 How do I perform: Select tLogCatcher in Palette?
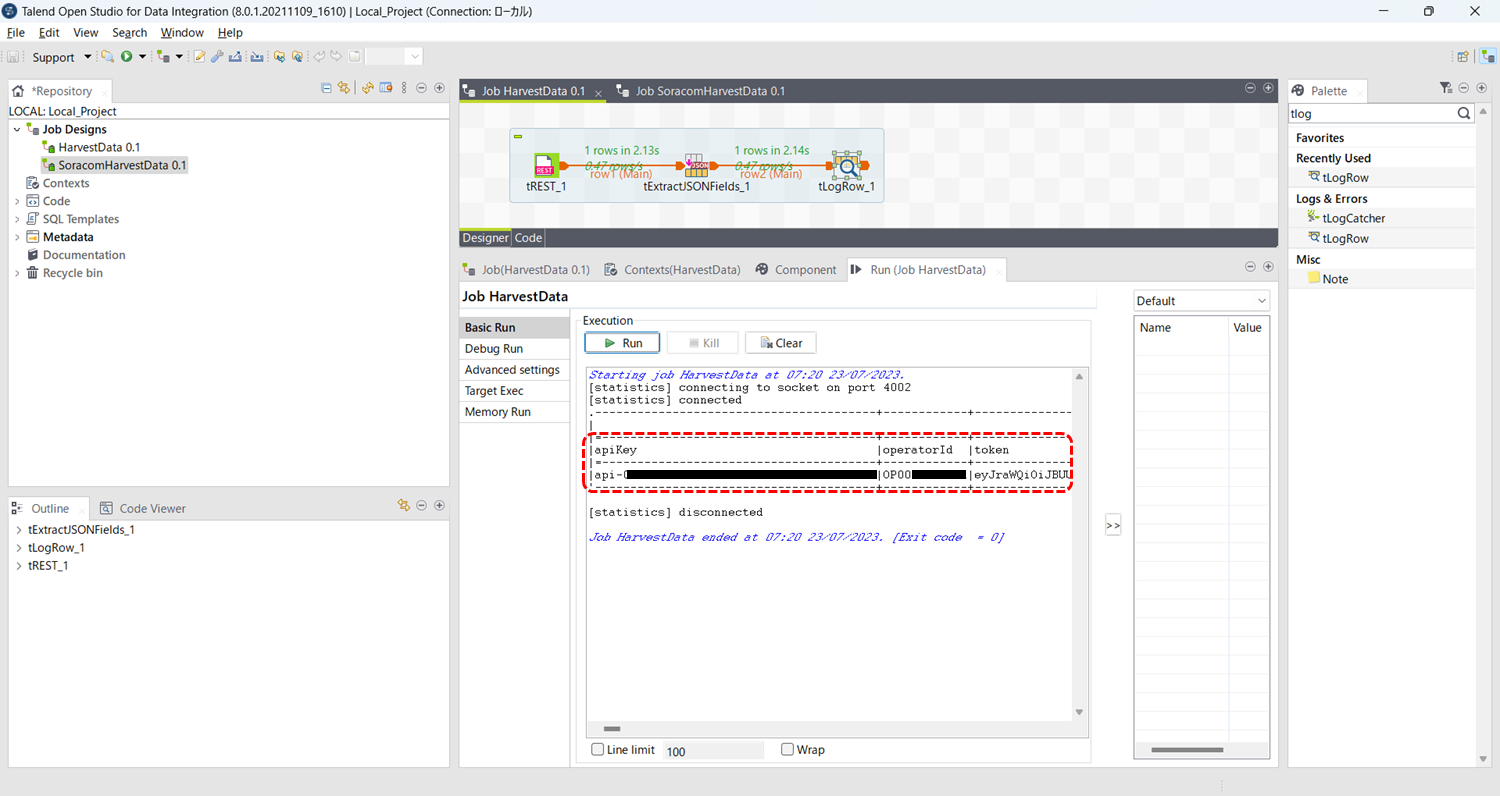click(1353, 218)
